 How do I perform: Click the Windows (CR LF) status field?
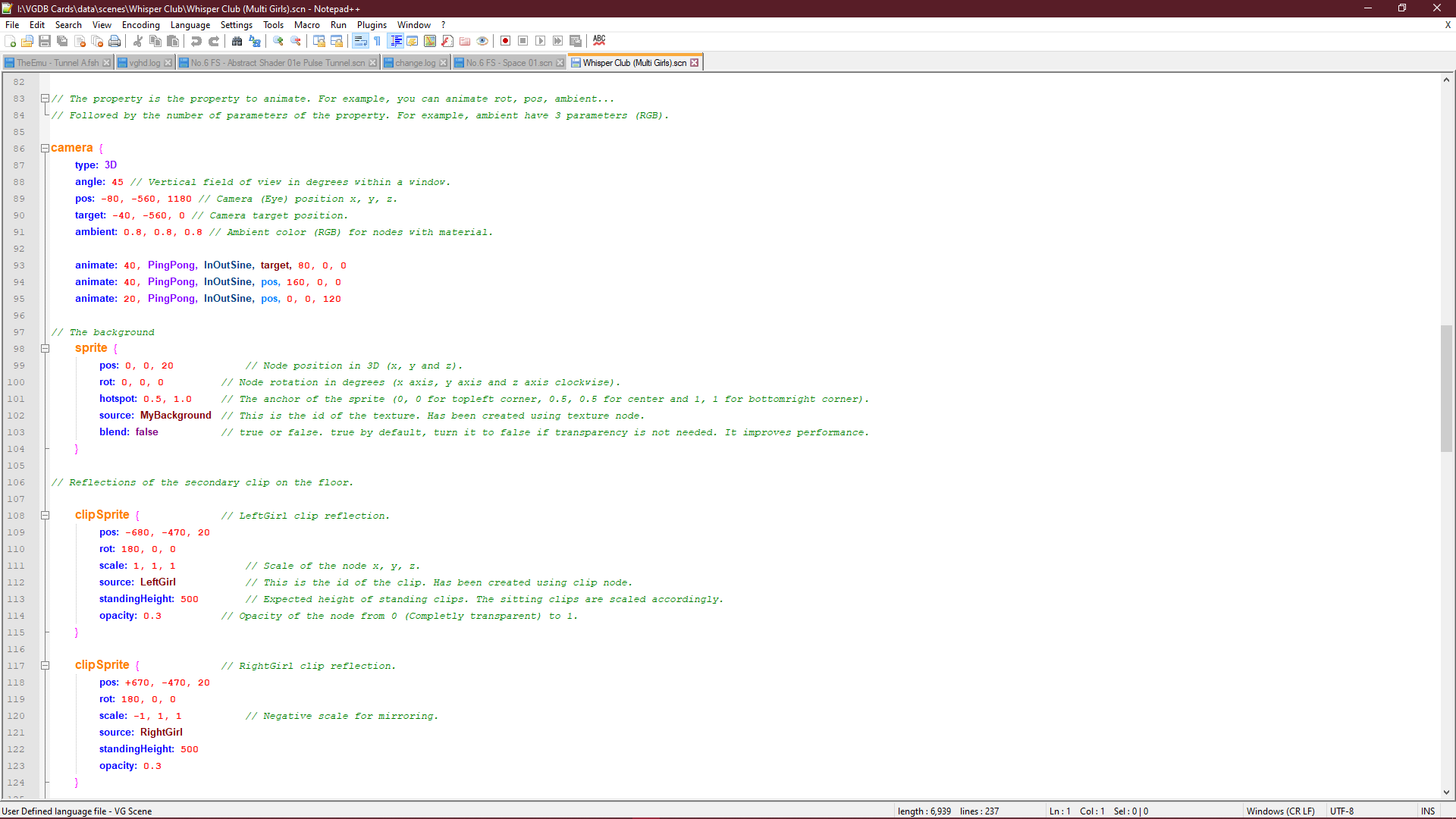tap(1280, 811)
